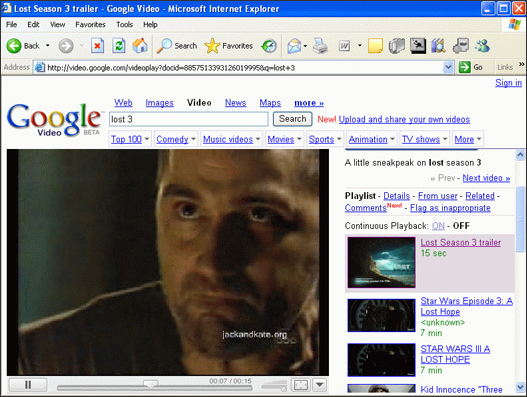Click the Forward arrow icon
This screenshot has width=527, height=397.
tap(66, 46)
